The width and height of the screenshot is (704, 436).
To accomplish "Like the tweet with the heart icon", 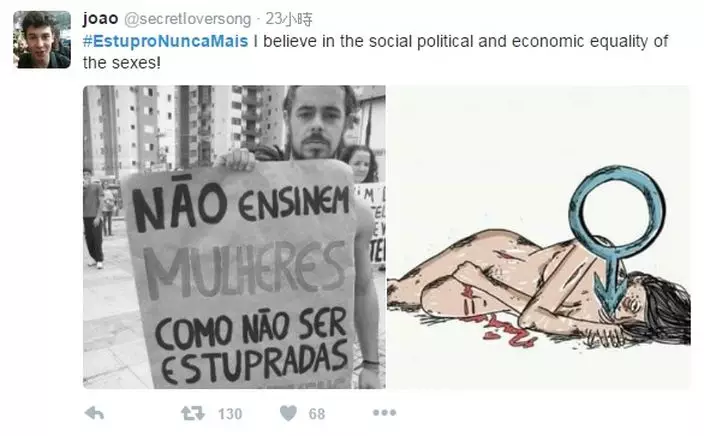I will (x=288, y=413).
